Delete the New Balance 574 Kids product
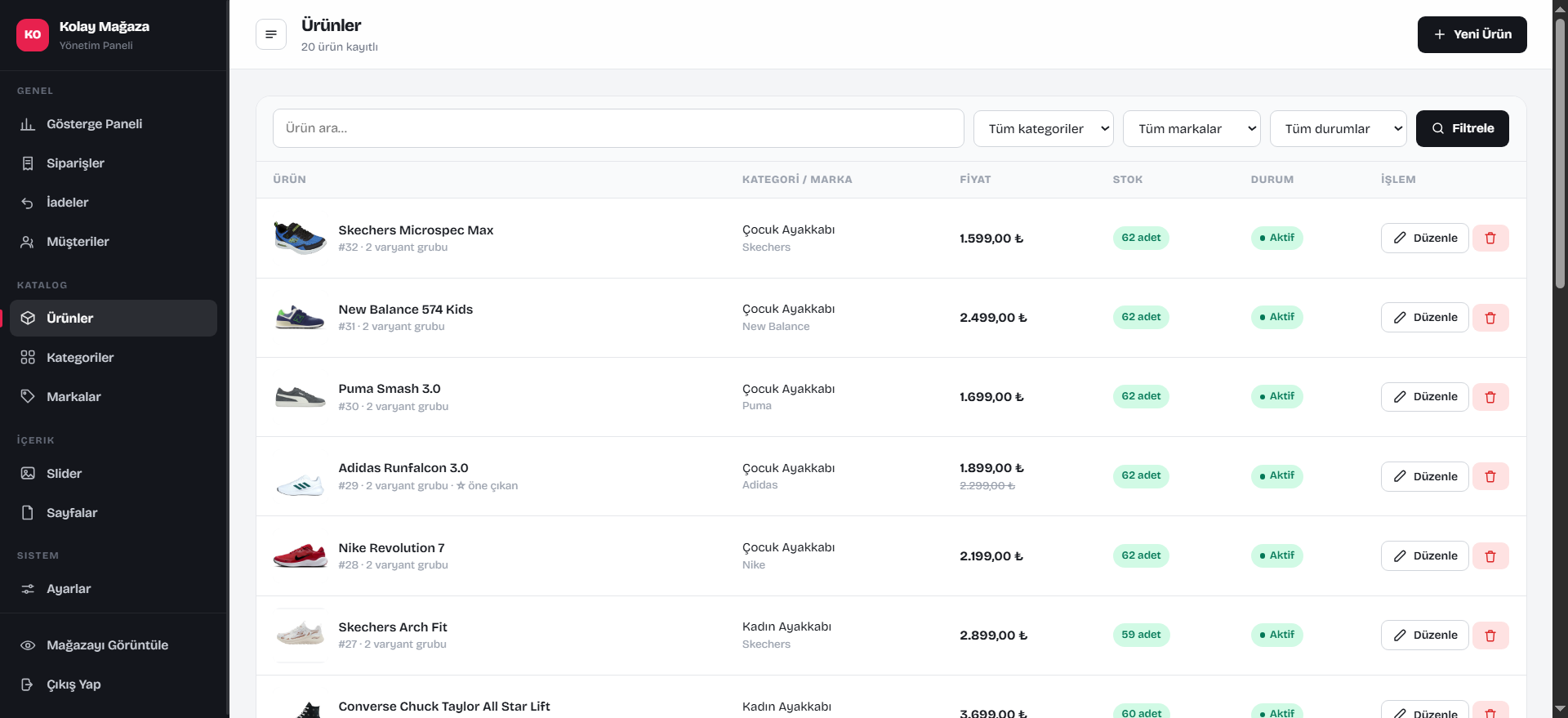This screenshot has height=718, width=1568. 1490,318
